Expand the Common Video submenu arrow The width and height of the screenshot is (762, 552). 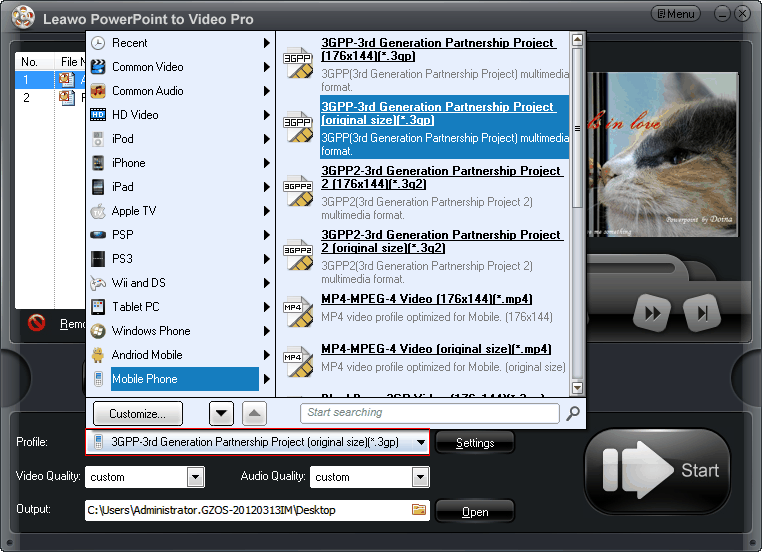(x=266, y=67)
